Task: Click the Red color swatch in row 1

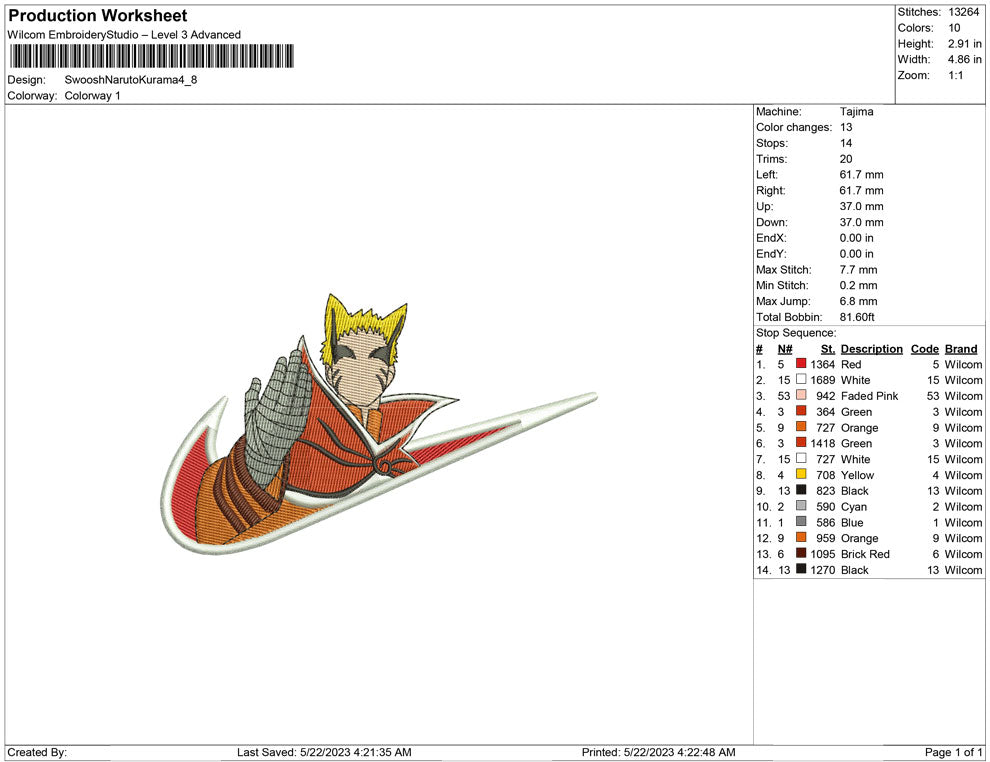Action: coord(801,364)
